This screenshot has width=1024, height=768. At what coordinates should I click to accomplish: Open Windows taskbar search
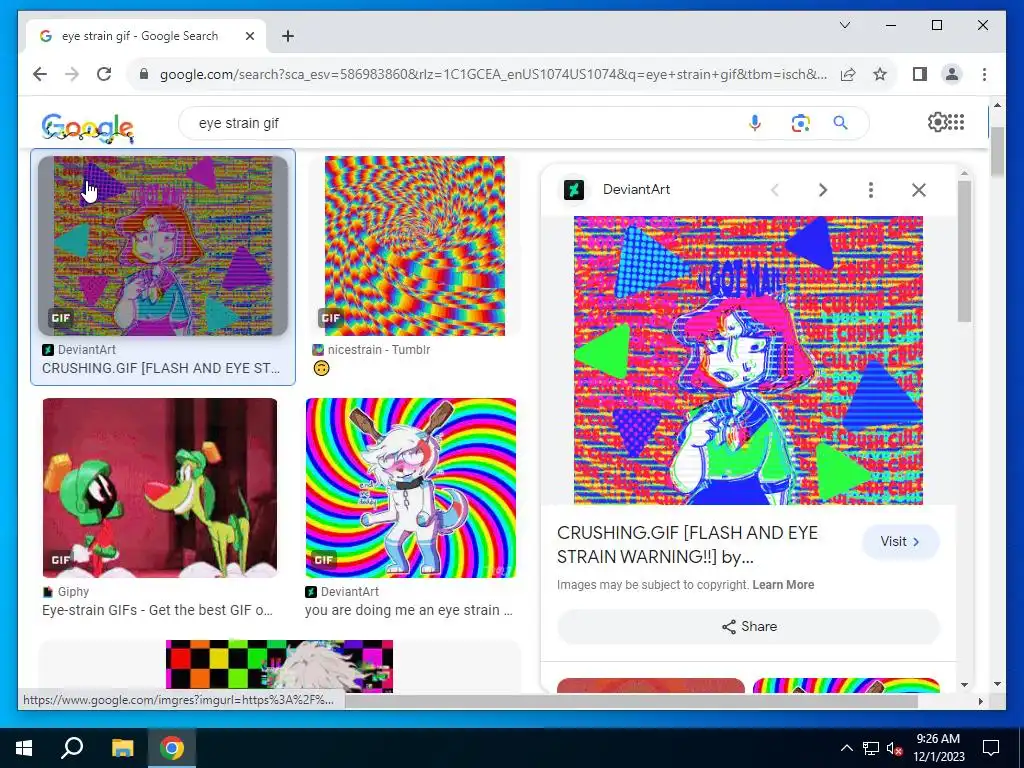[x=72, y=748]
